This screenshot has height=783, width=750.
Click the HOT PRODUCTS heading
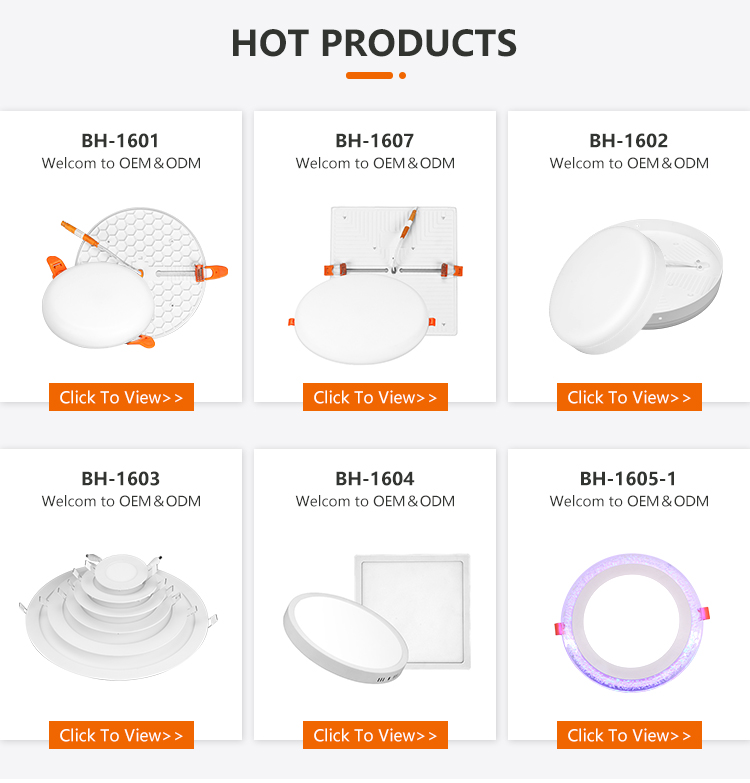(374, 43)
